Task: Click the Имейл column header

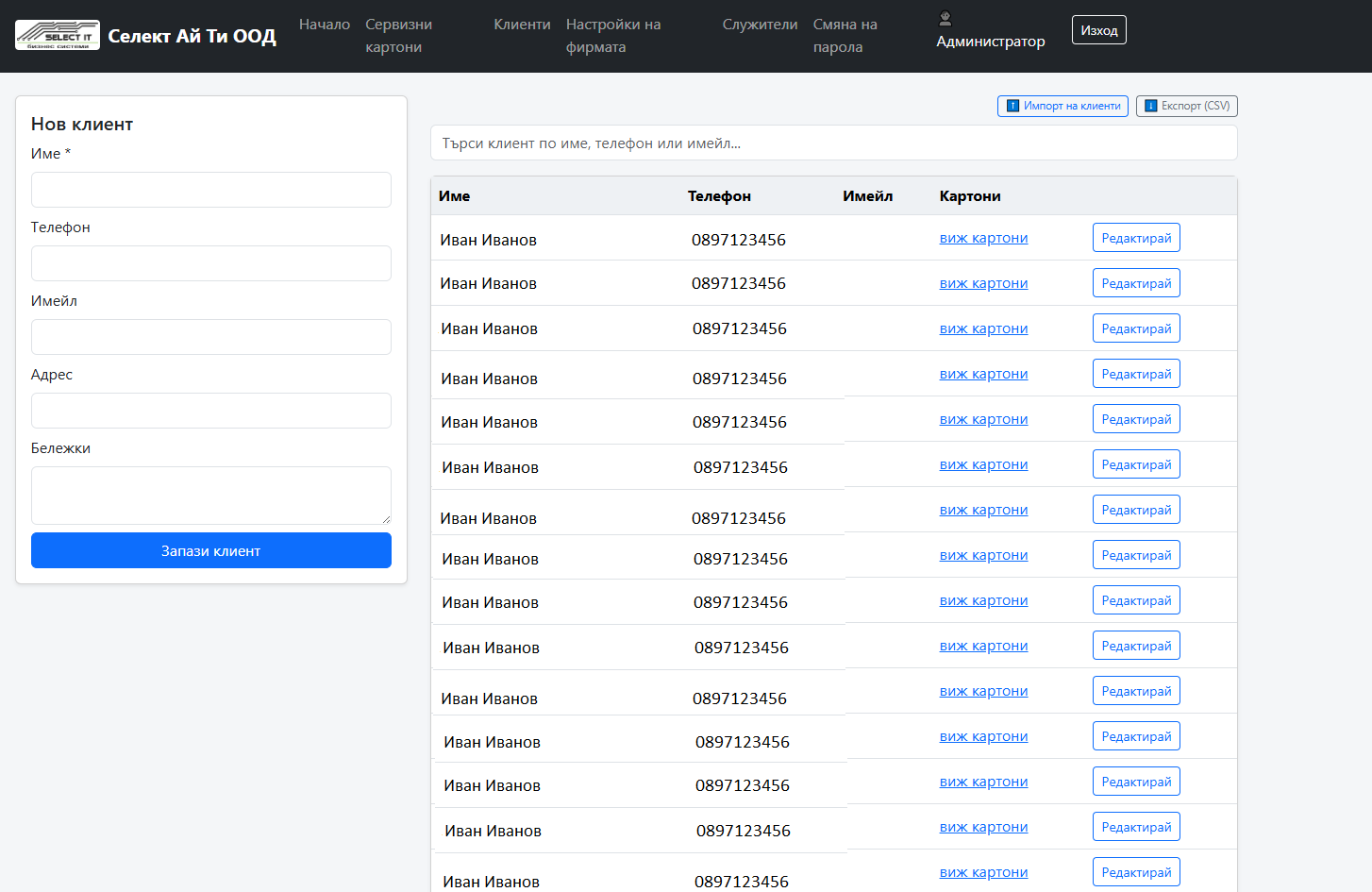Action: pyautogui.click(x=867, y=196)
